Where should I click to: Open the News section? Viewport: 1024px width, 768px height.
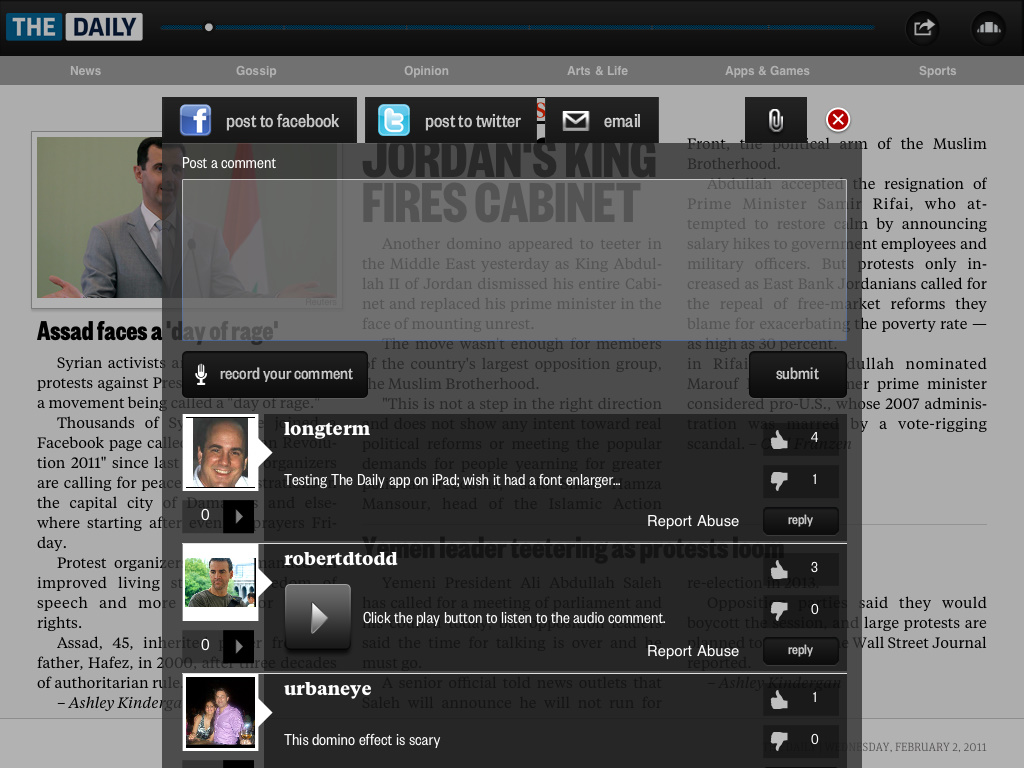[86, 71]
